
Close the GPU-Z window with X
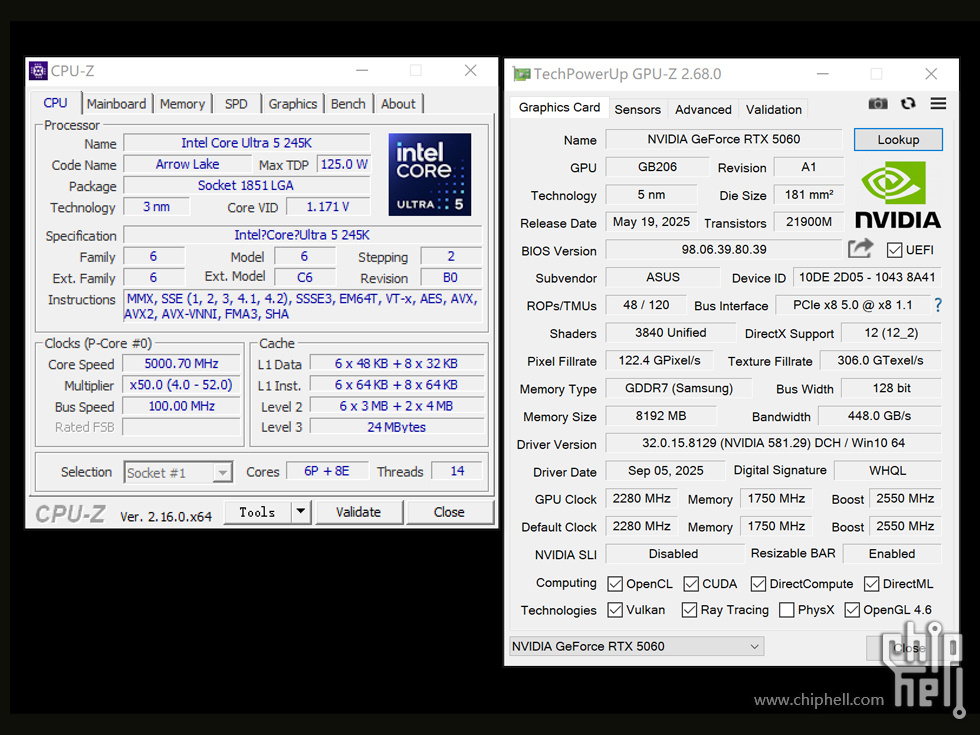click(931, 74)
